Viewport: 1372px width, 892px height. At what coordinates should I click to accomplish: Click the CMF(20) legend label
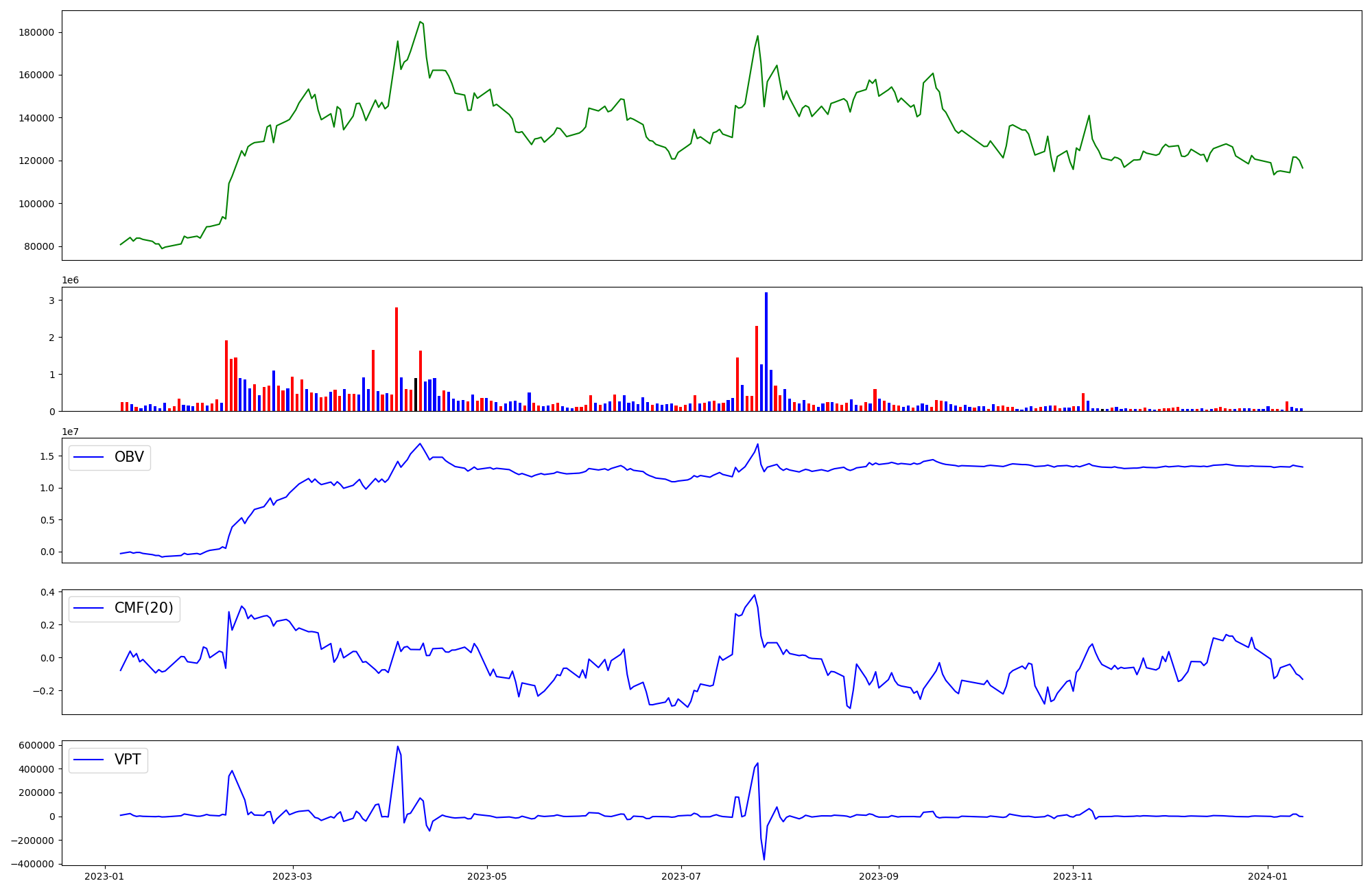[x=144, y=608]
